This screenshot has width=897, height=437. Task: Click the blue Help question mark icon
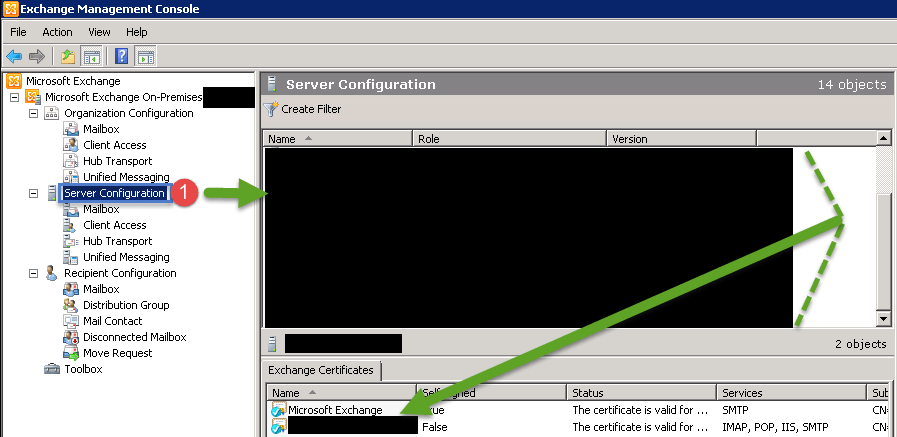pyautogui.click(x=121, y=56)
